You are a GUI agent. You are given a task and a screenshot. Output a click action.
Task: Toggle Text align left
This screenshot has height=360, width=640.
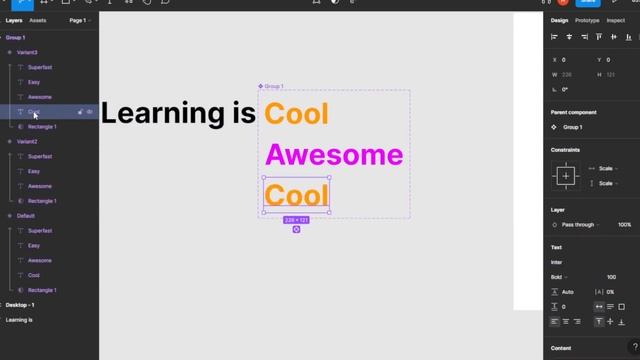554,322
